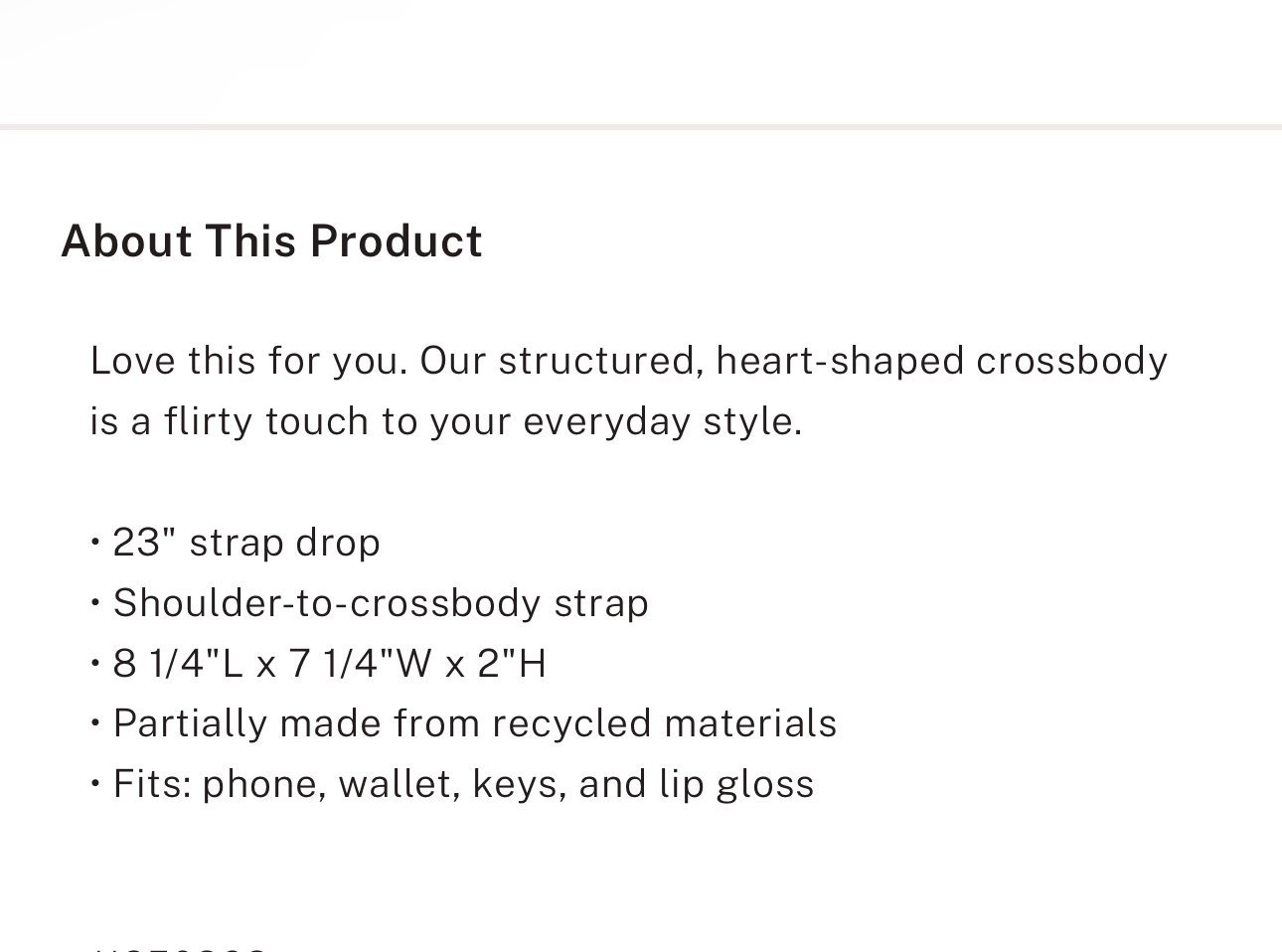
Task: Click the word structured in description
Action: (x=601, y=360)
